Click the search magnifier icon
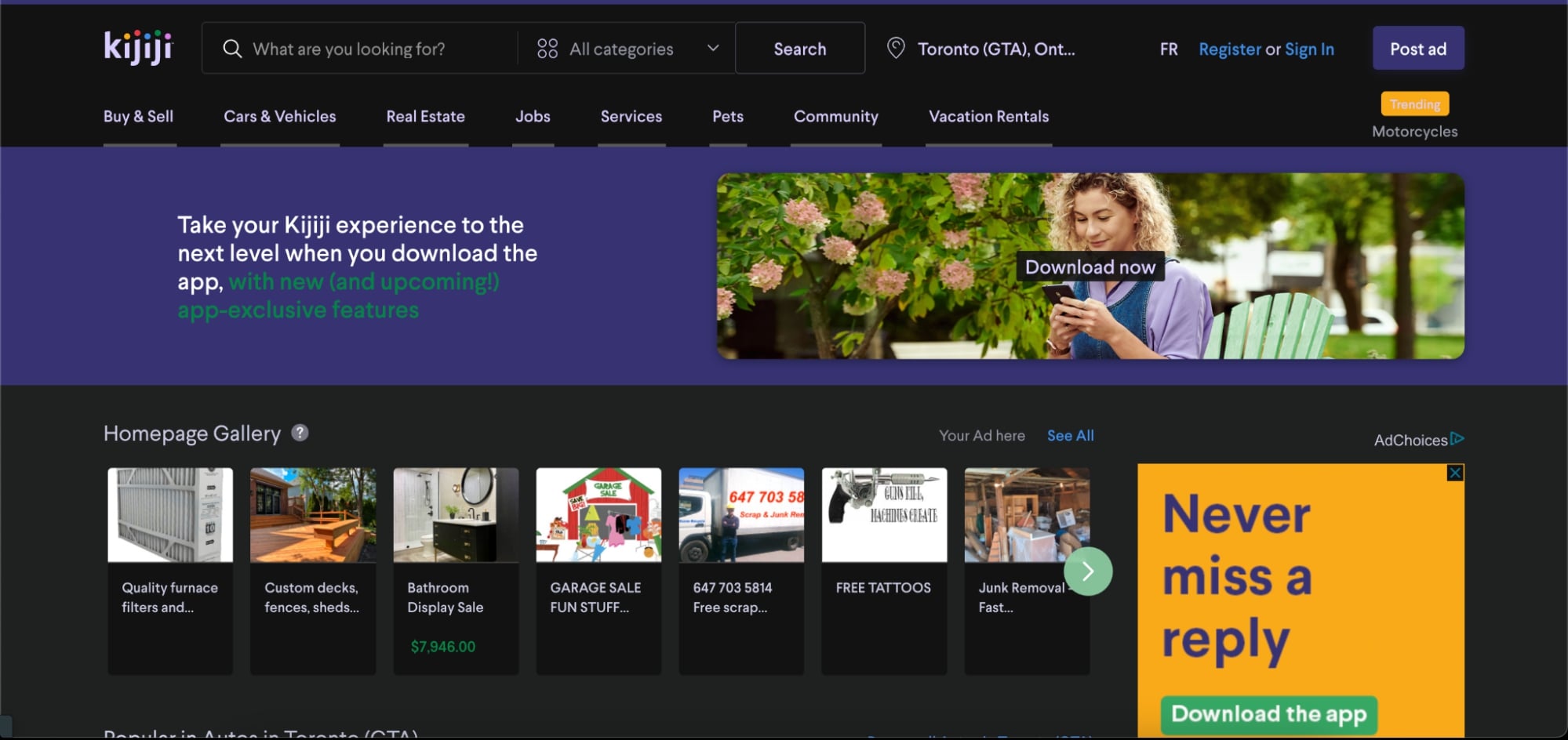The width and height of the screenshot is (1568, 740). (232, 49)
